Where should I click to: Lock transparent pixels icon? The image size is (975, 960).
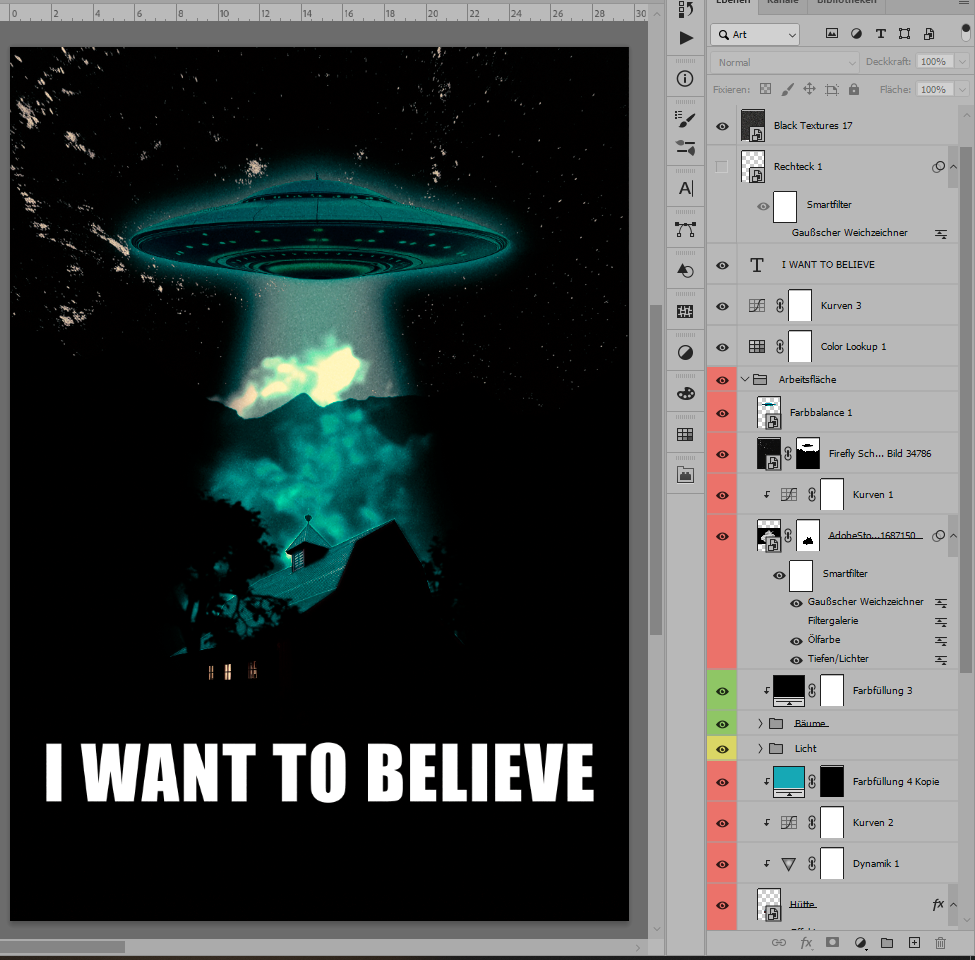765,89
